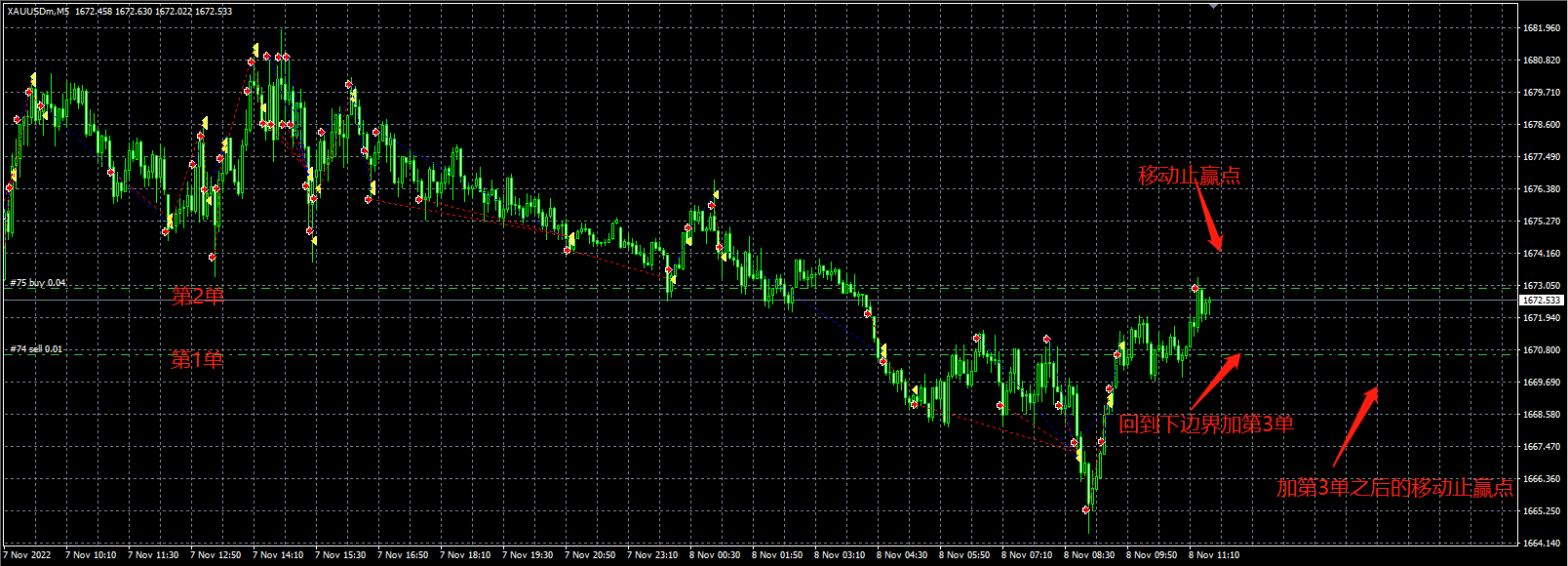Click the 第2单 red annotation text
The height and width of the screenshot is (566, 1568).
[x=198, y=296]
